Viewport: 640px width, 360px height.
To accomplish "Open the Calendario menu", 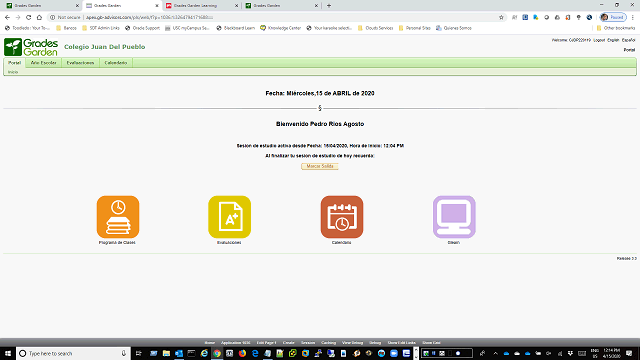I will [116, 63].
